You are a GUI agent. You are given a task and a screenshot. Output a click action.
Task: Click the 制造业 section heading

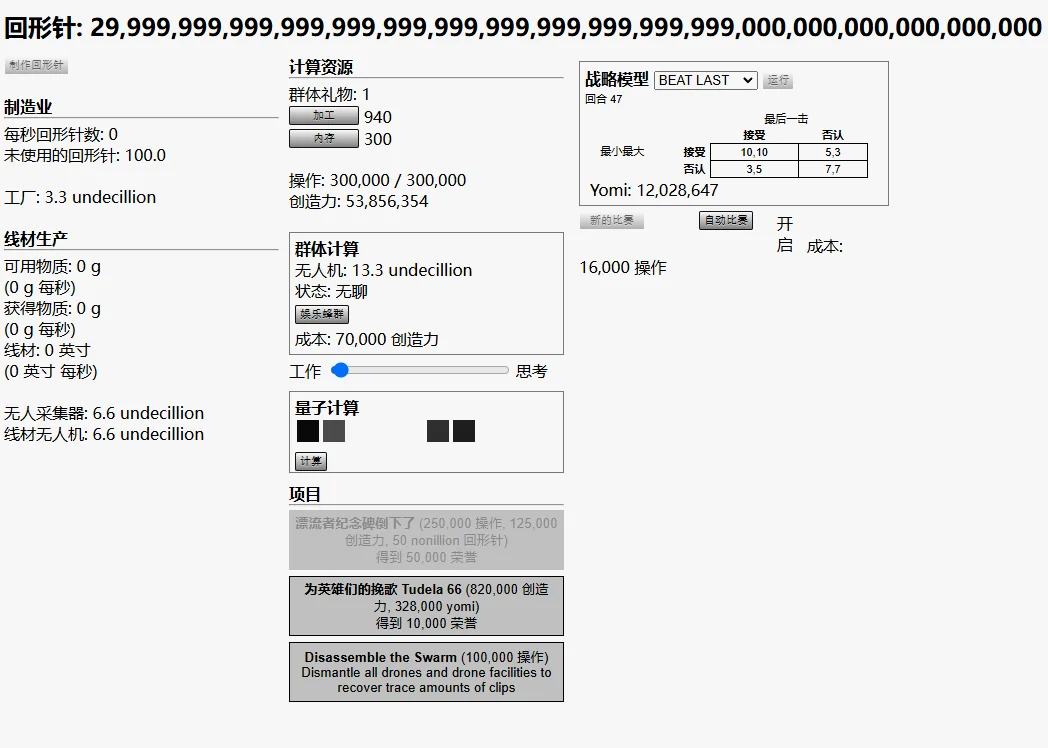(x=28, y=107)
